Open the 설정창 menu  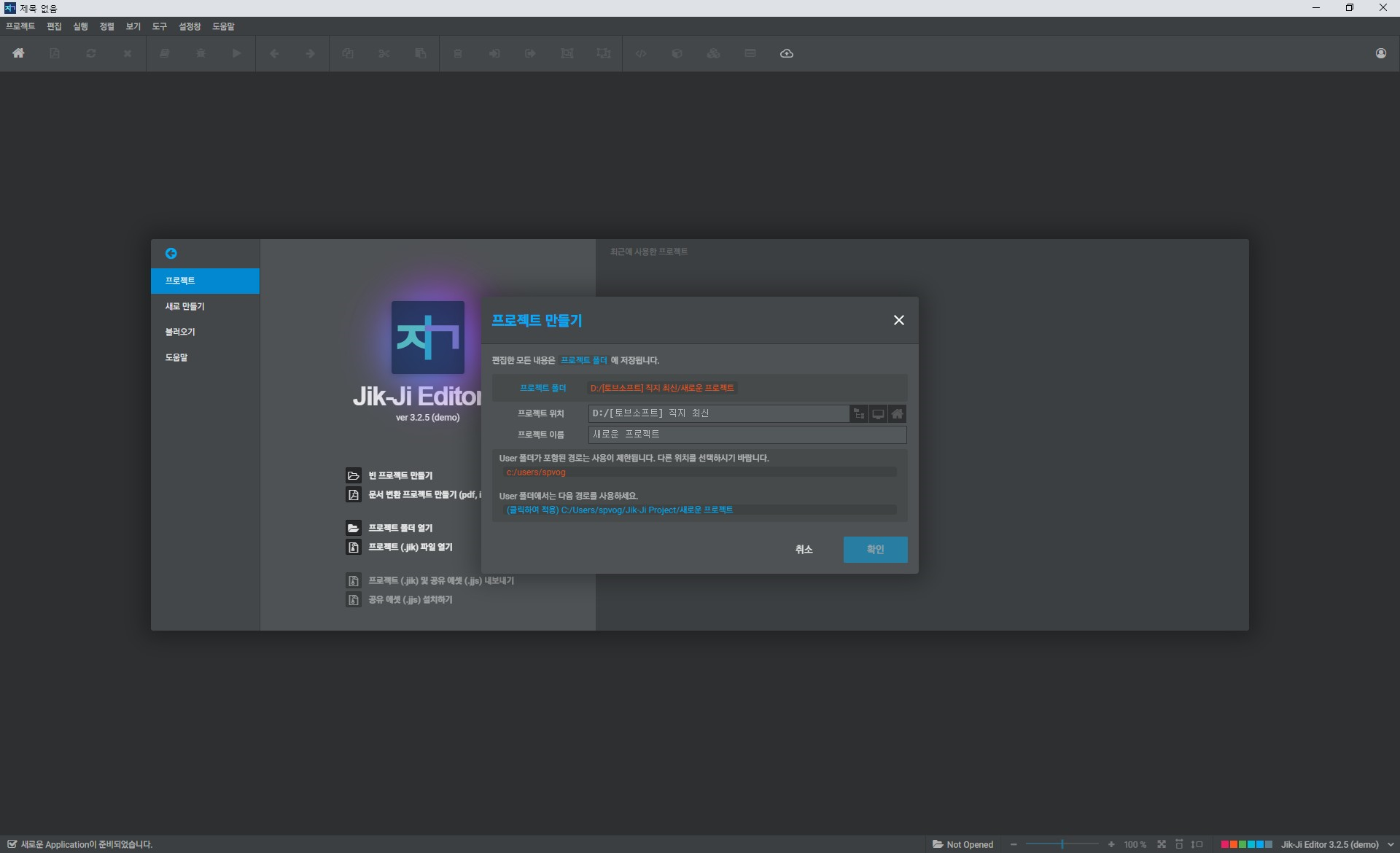(x=189, y=26)
